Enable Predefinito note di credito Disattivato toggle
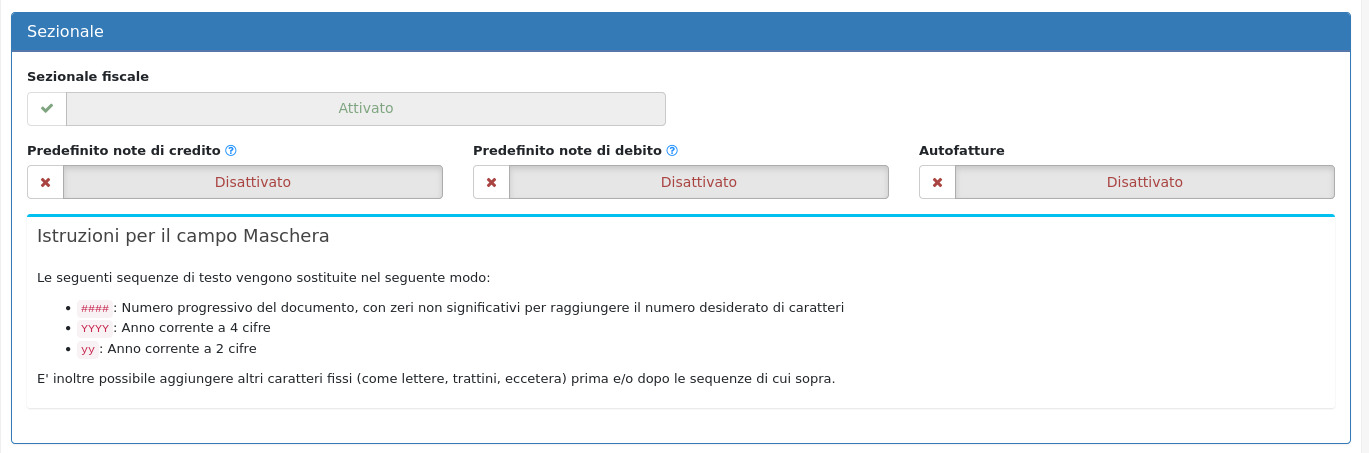The width and height of the screenshot is (1369, 453). click(x=252, y=182)
